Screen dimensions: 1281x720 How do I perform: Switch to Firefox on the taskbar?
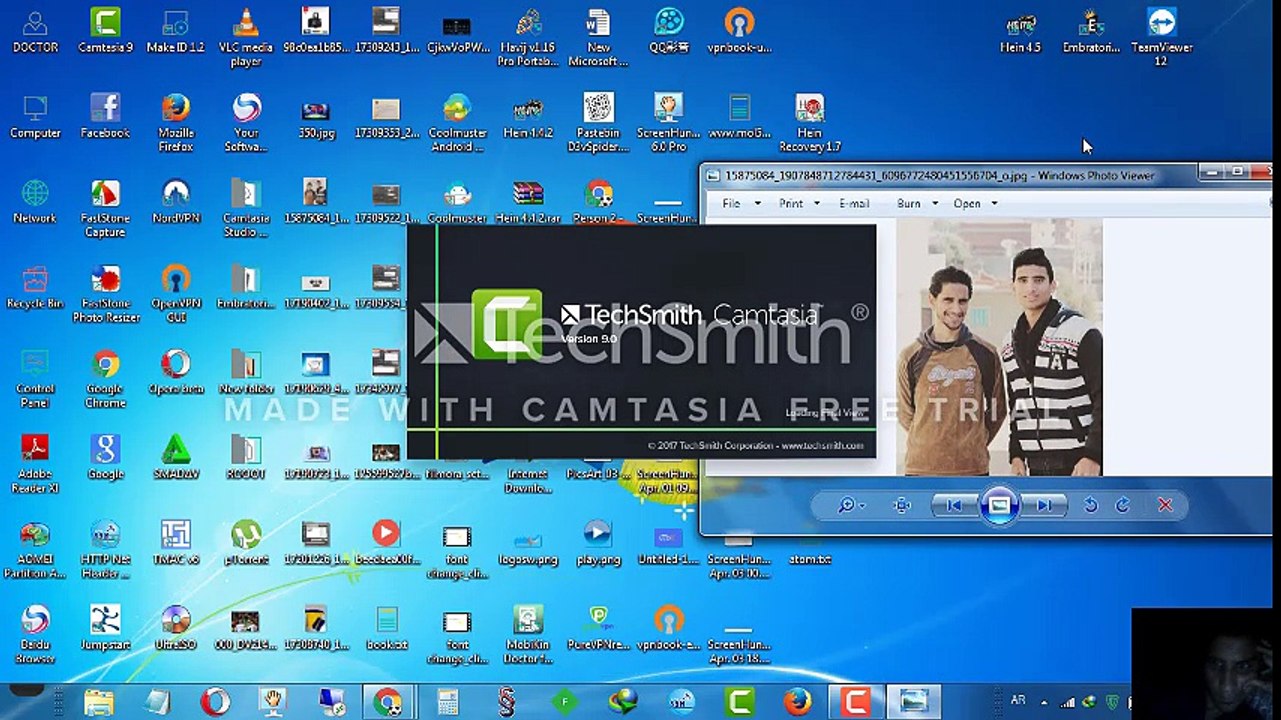click(797, 702)
